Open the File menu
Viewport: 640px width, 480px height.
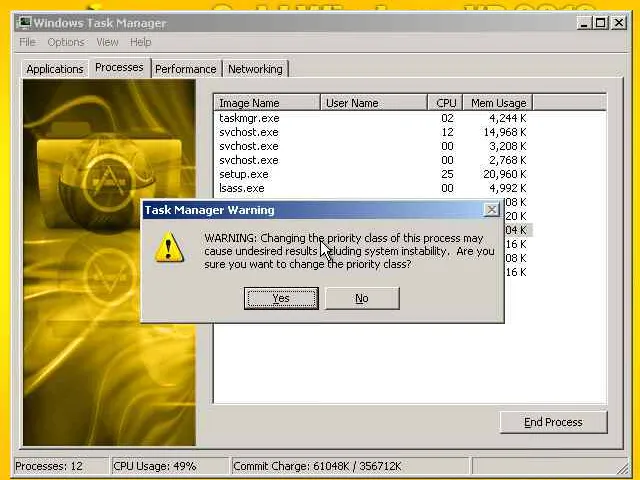(x=27, y=42)
